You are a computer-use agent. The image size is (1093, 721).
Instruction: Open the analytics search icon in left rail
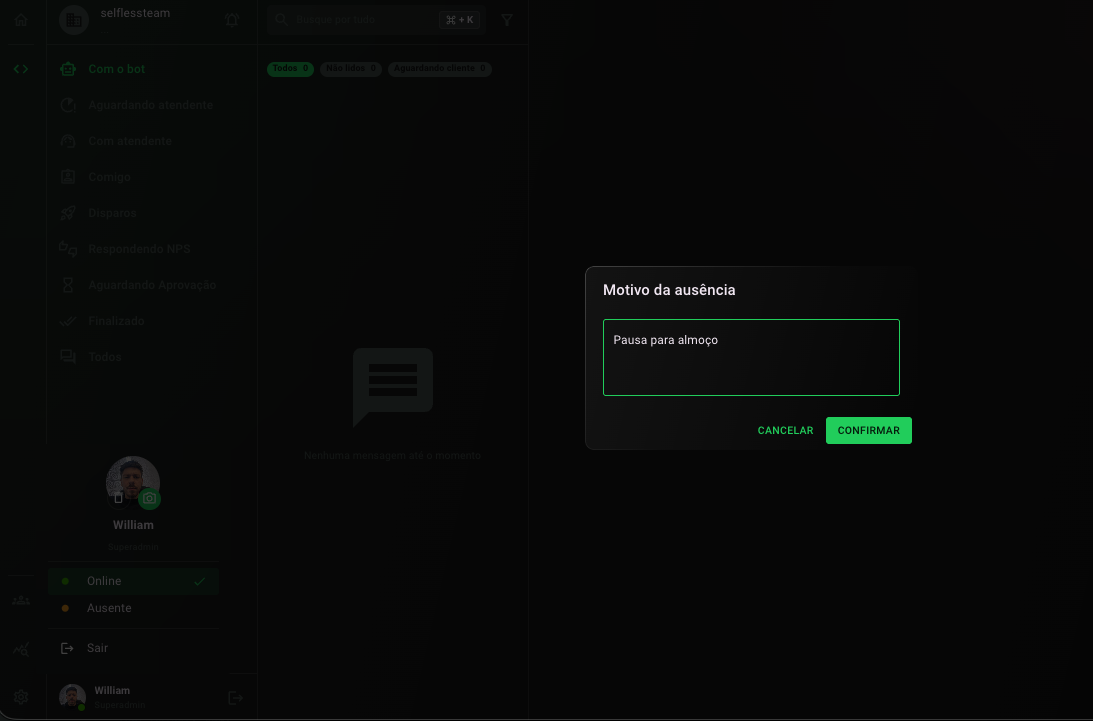(x=21, y=650)
